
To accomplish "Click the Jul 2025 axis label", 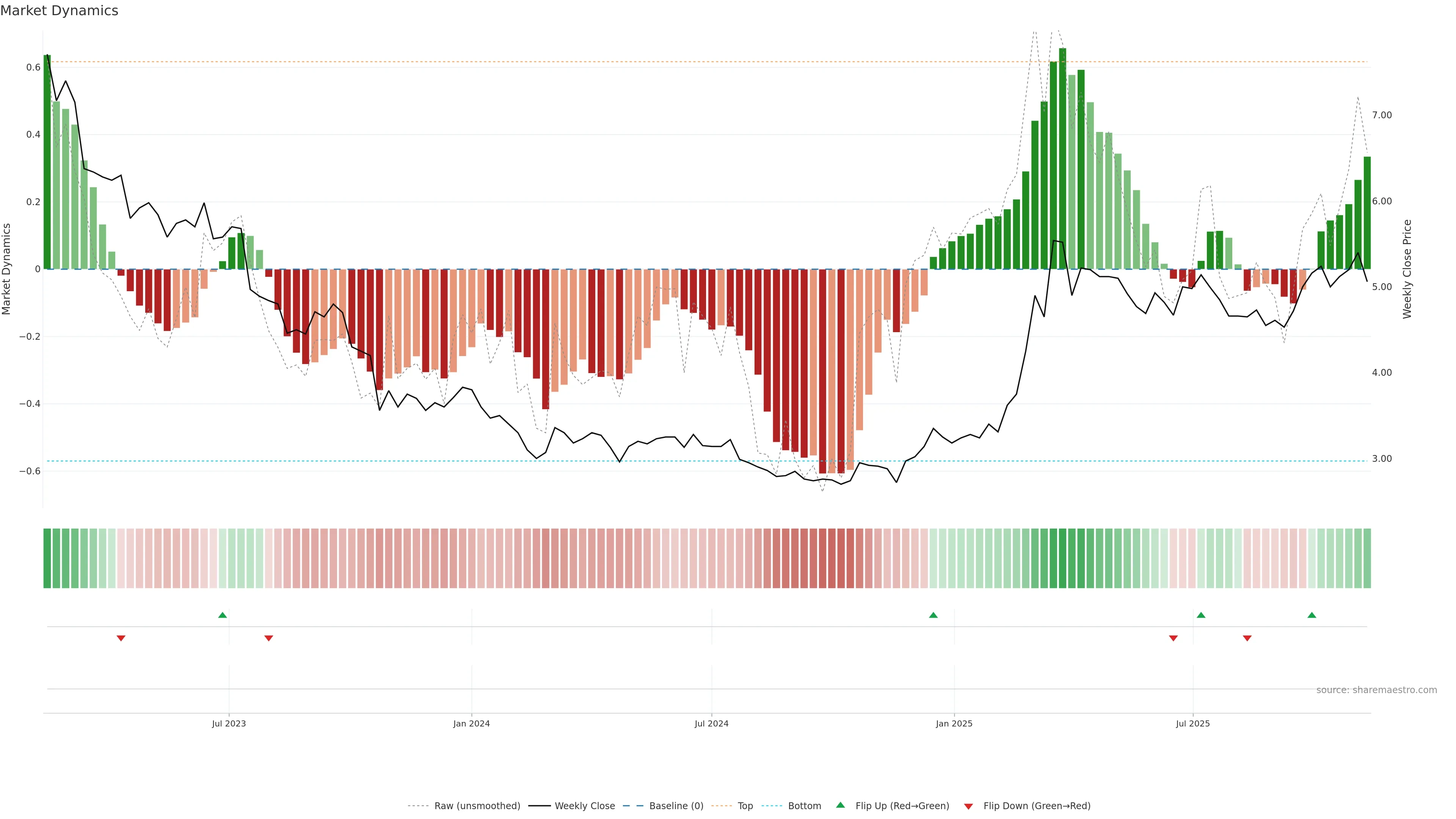I will pyautogui.click(x=1192, y=723).
